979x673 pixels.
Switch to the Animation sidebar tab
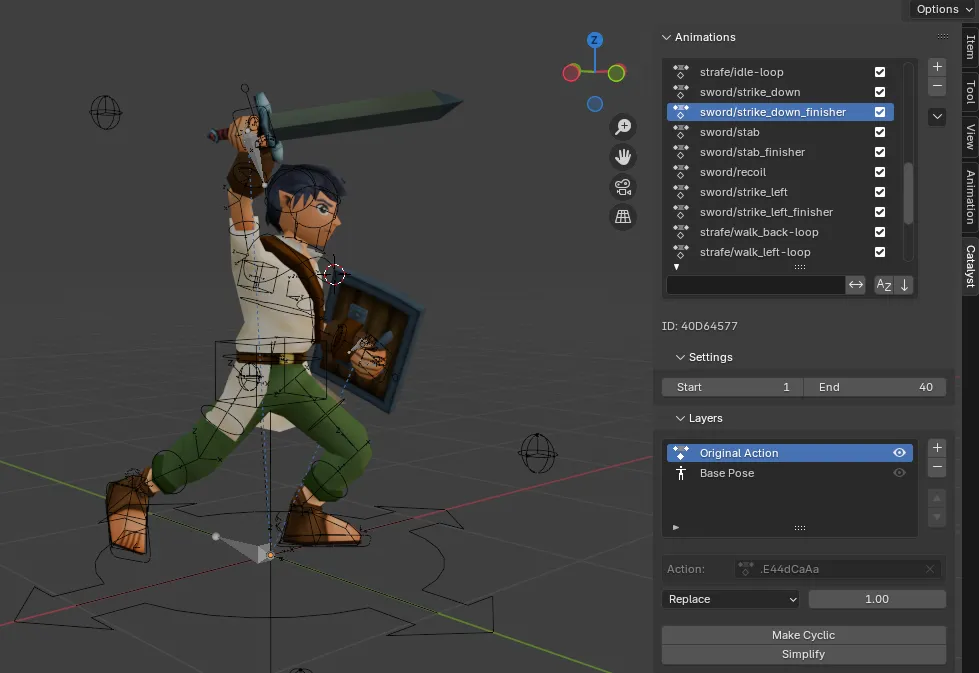970,196
